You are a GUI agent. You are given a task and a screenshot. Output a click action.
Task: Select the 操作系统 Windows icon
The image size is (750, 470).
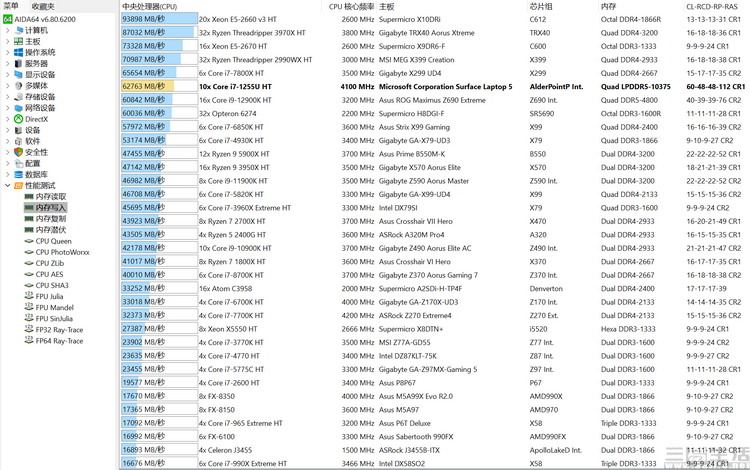tap(19, 52)
